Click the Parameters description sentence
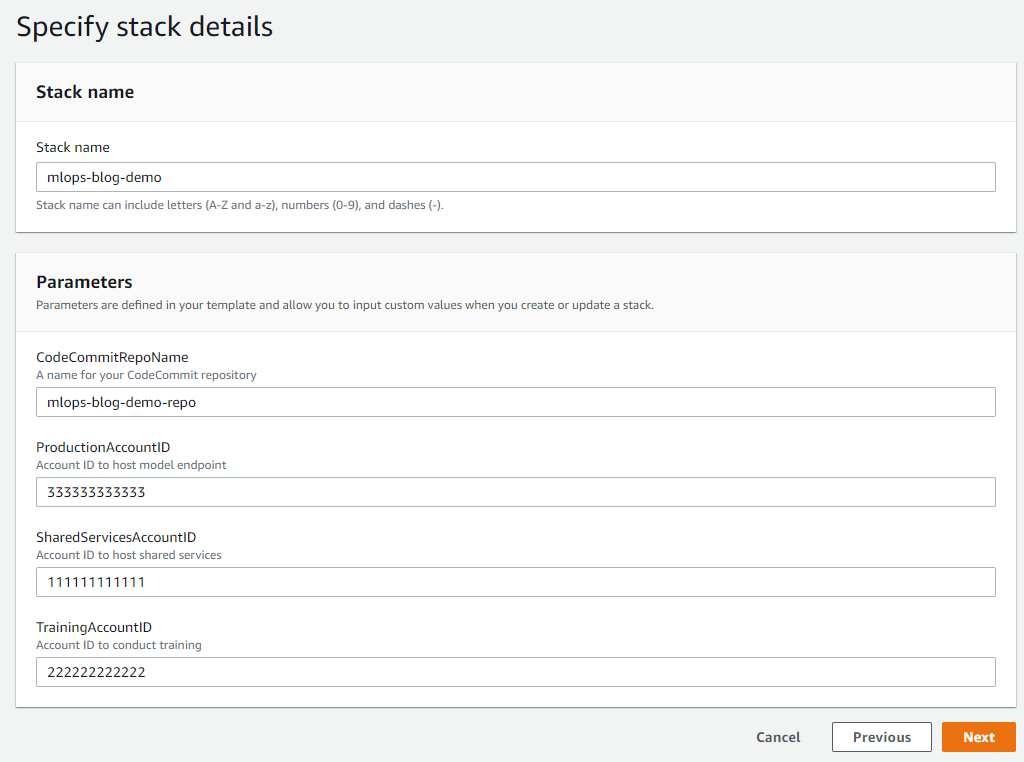1024x762 pixels. tap(345, 305)
